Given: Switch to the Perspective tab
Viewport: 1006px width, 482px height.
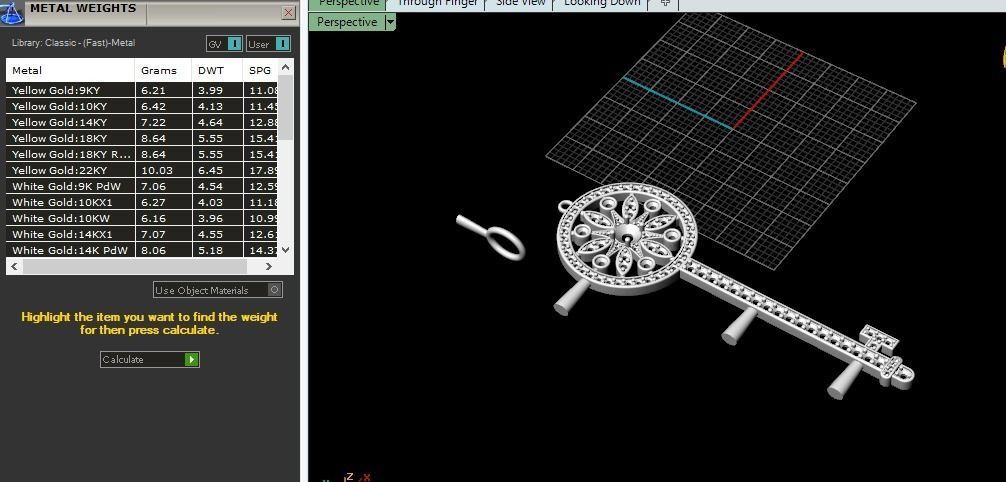Looking at the screenshot, I should click(x=348, y=3).
